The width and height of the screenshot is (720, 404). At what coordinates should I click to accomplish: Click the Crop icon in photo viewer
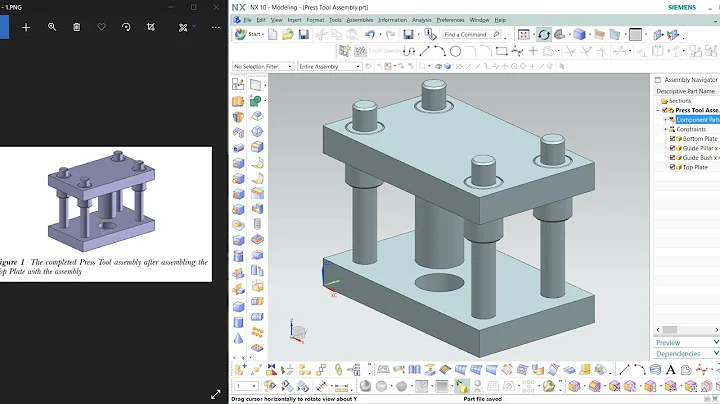(151, 27)
